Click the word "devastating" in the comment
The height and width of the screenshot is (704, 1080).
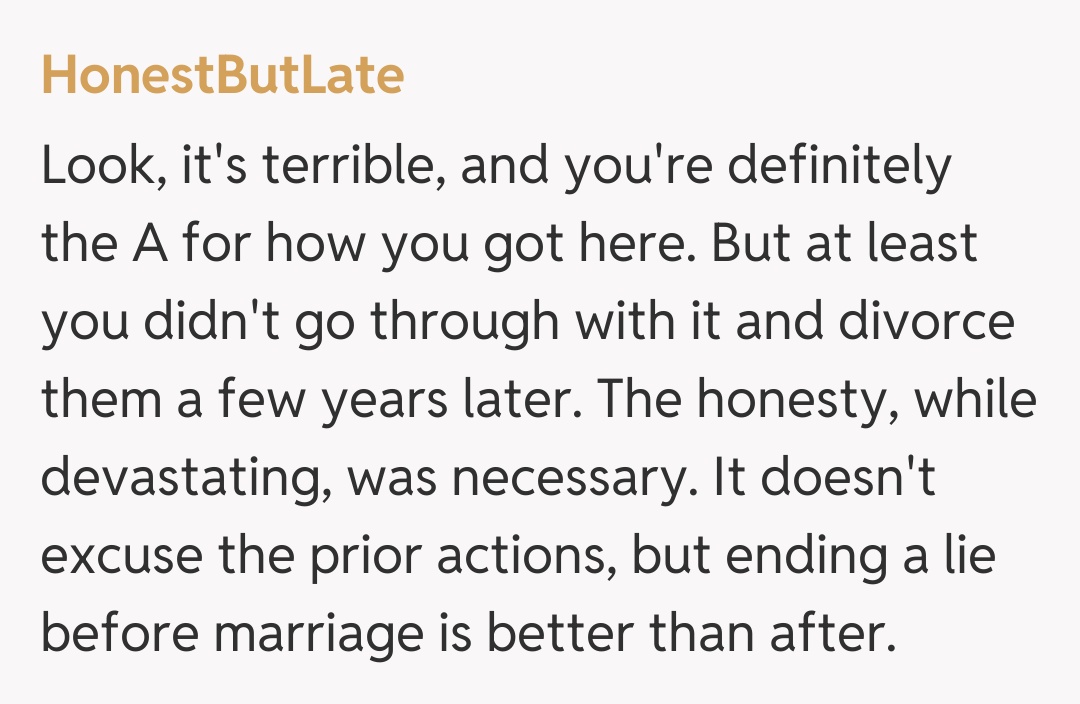pos(185,476)
